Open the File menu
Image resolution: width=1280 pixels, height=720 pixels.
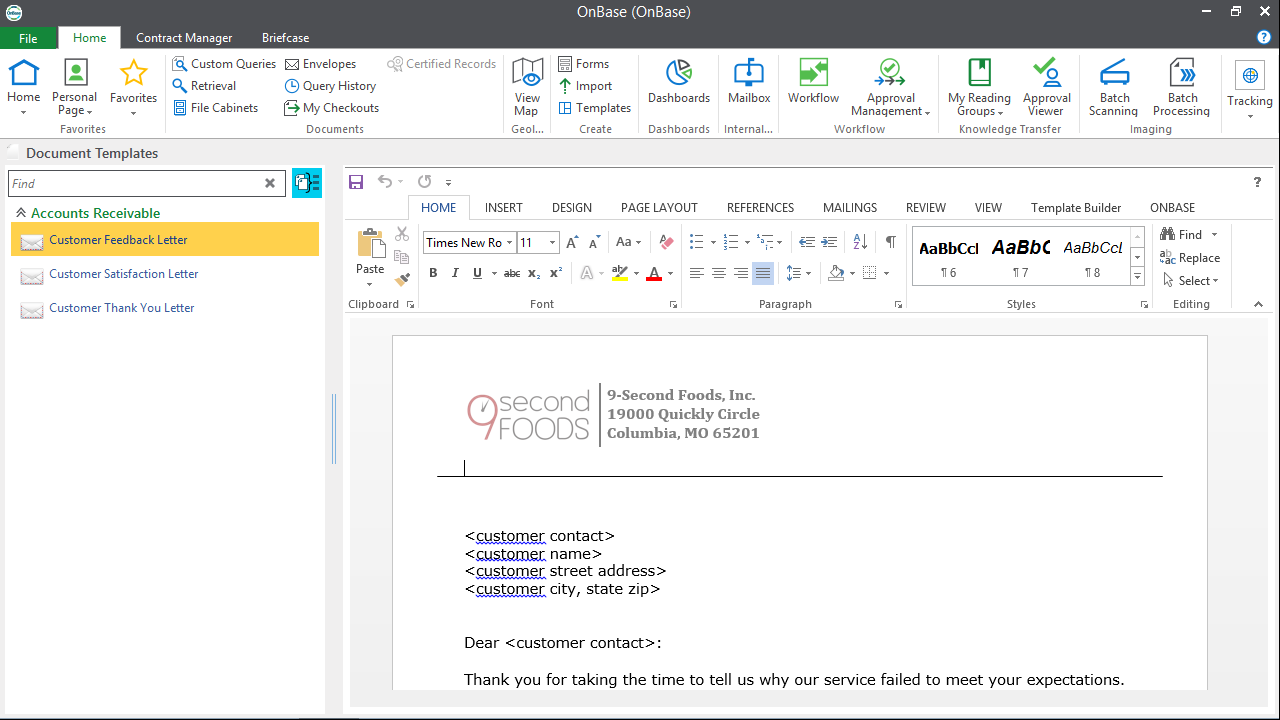coord(28,38)
